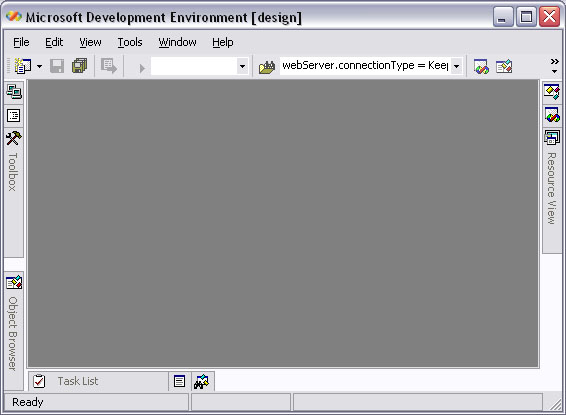This screenshot has width=566, height=415.
Task: Close the Microsoft Development Environment window
Action: 549,17
